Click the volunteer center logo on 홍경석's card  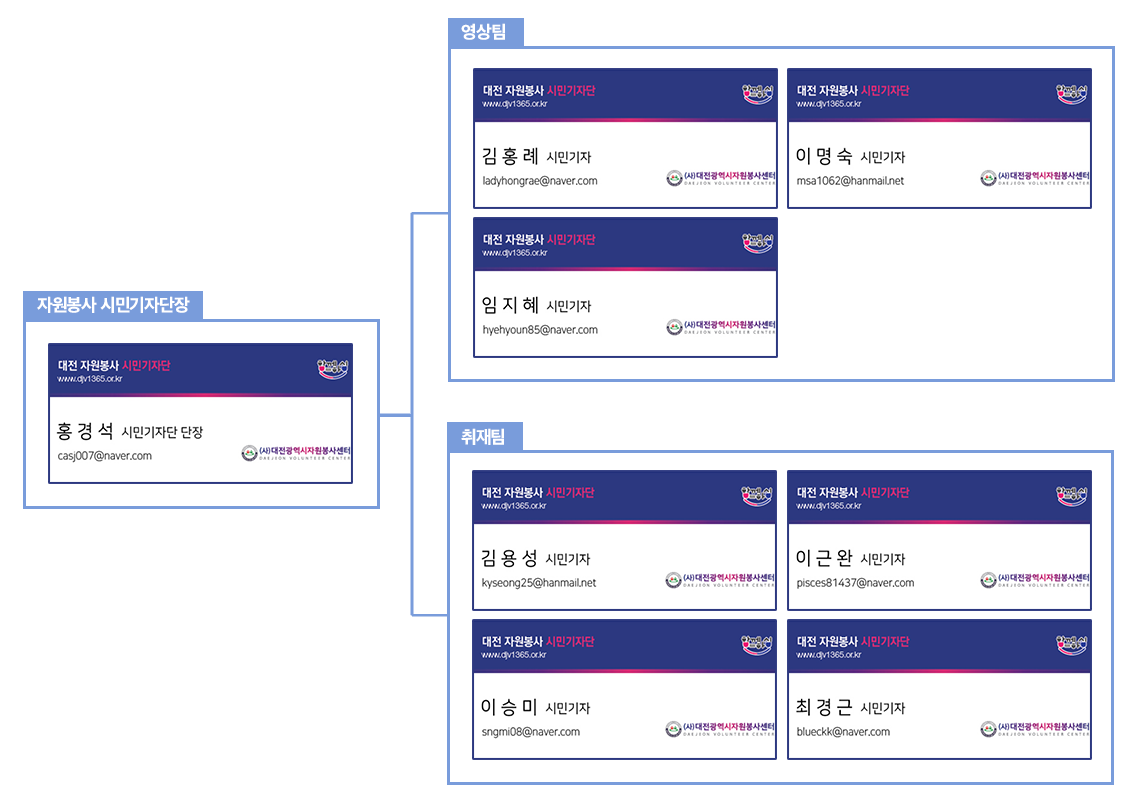coord(296,453)
